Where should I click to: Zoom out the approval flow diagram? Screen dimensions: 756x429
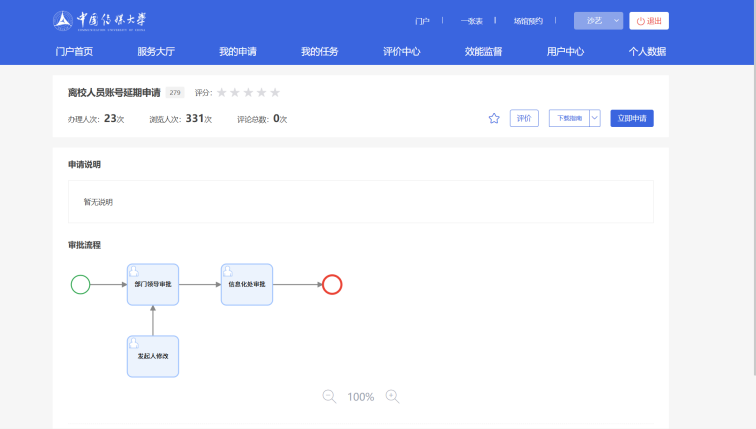coord(329,397)
